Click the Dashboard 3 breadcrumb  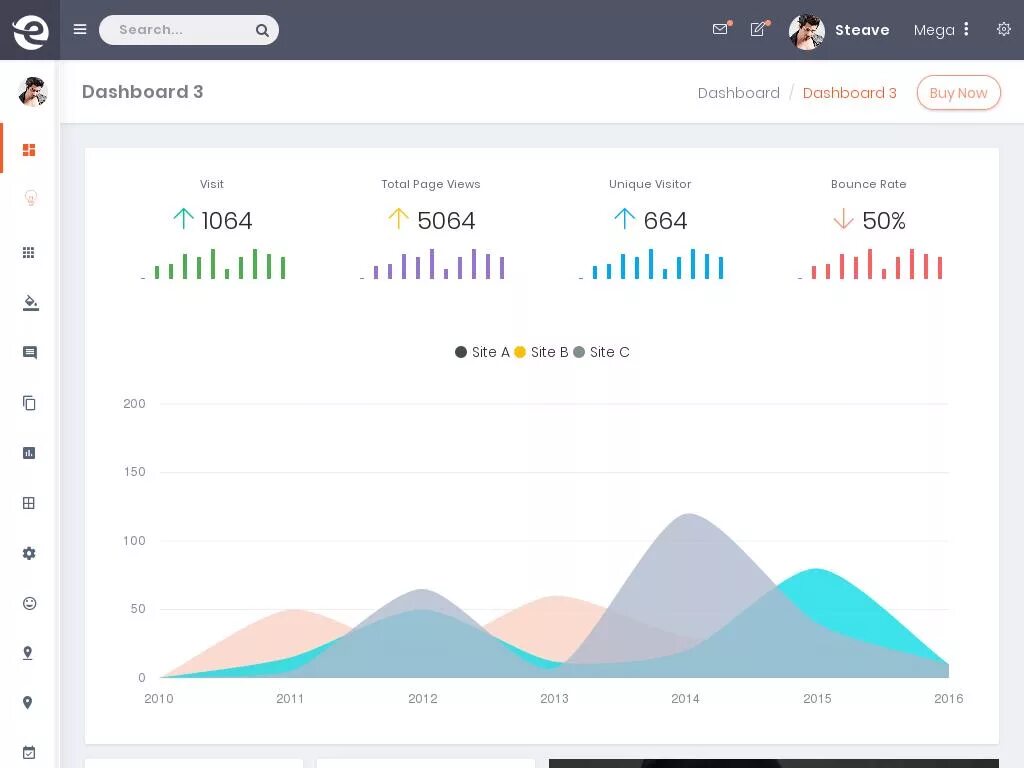pos(850,93)
